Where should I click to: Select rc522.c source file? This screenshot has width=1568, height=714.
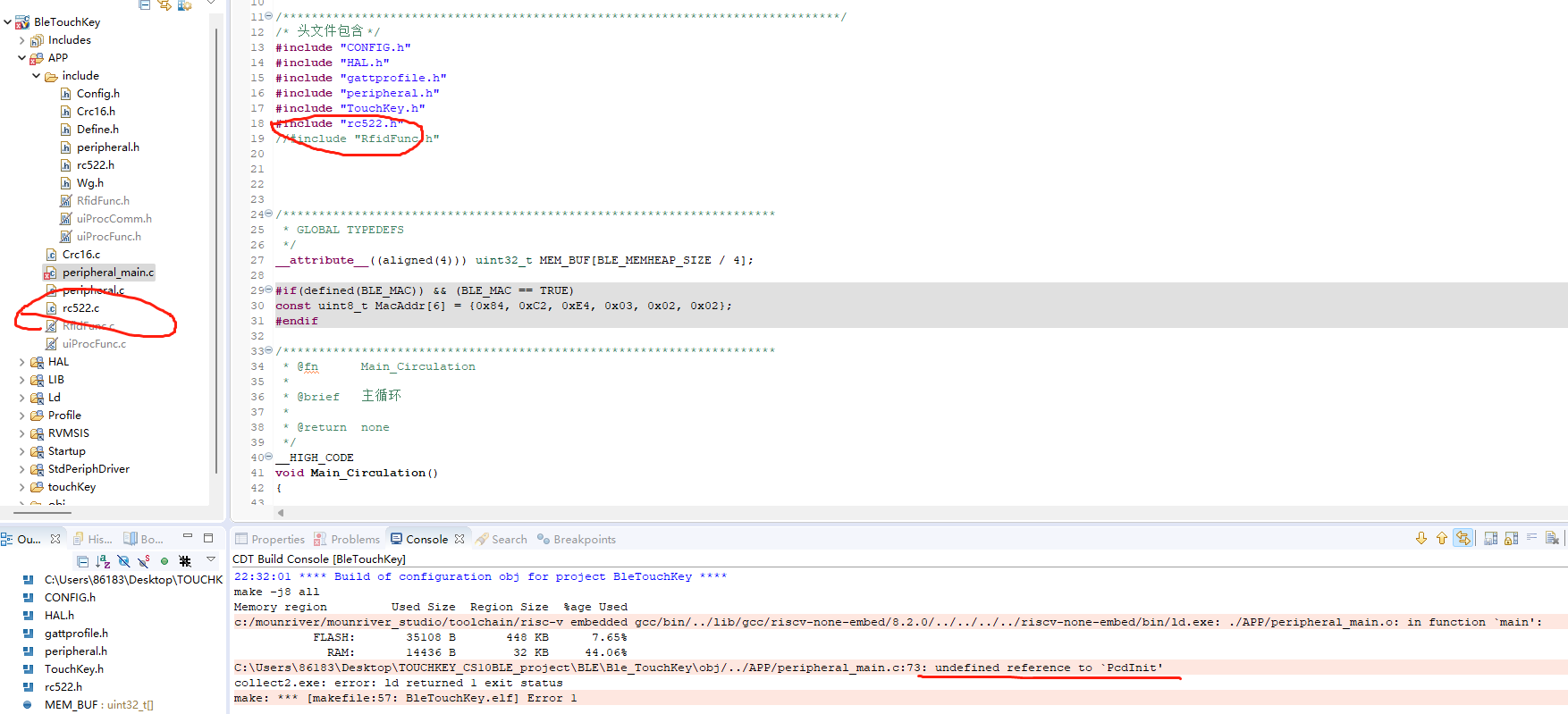tap(72, 307)
